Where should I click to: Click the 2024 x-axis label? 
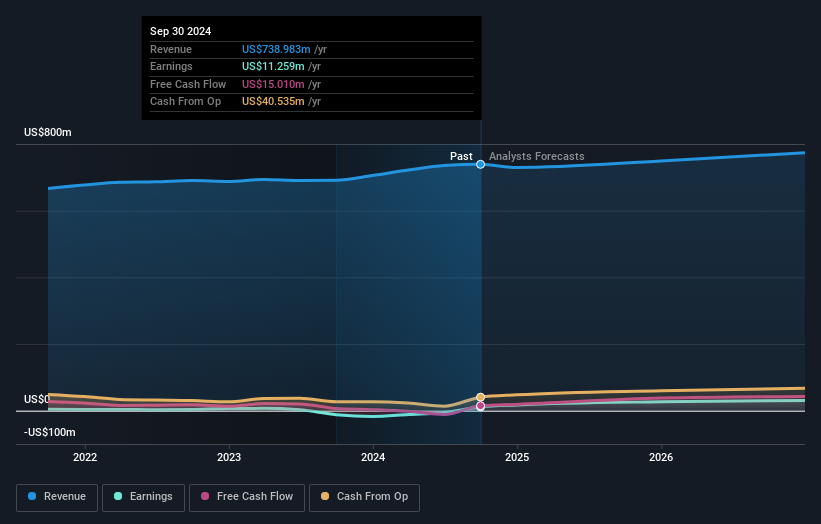click(373, 457)
